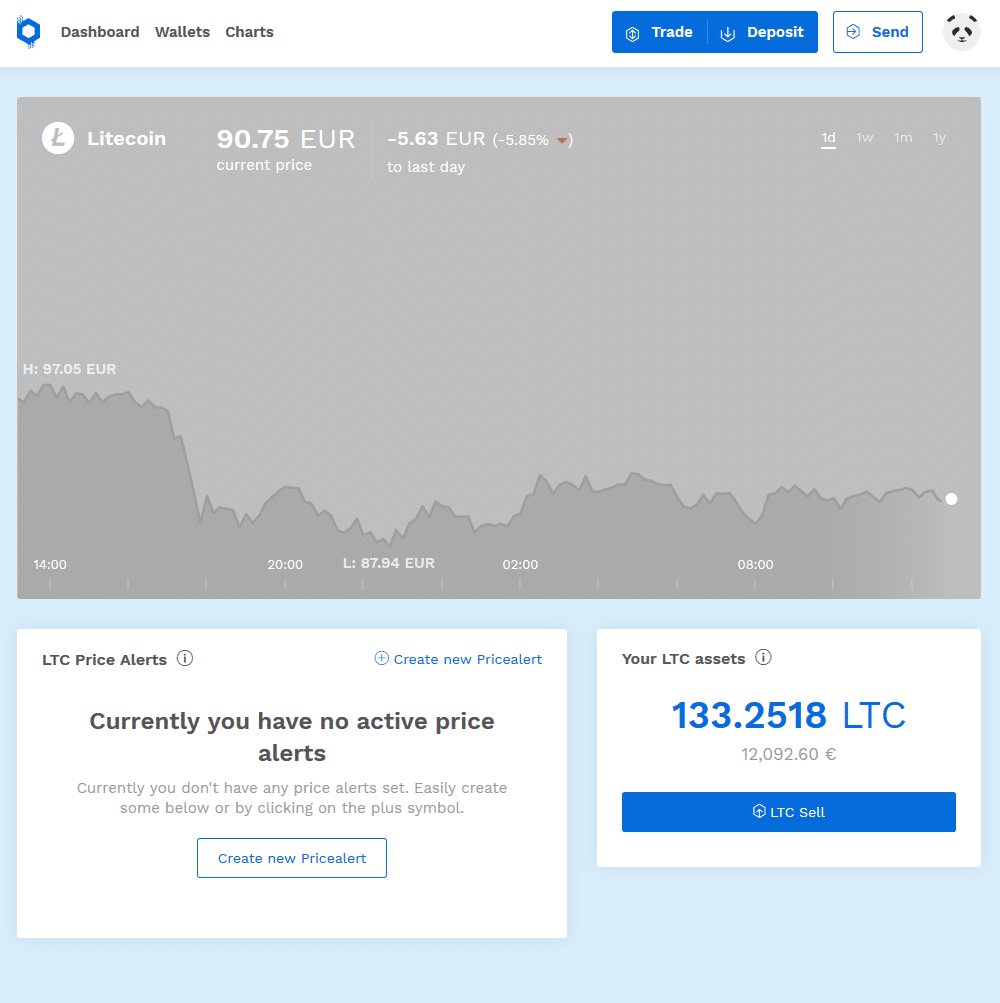Open the Dashboard page

[x=100, y=32]
